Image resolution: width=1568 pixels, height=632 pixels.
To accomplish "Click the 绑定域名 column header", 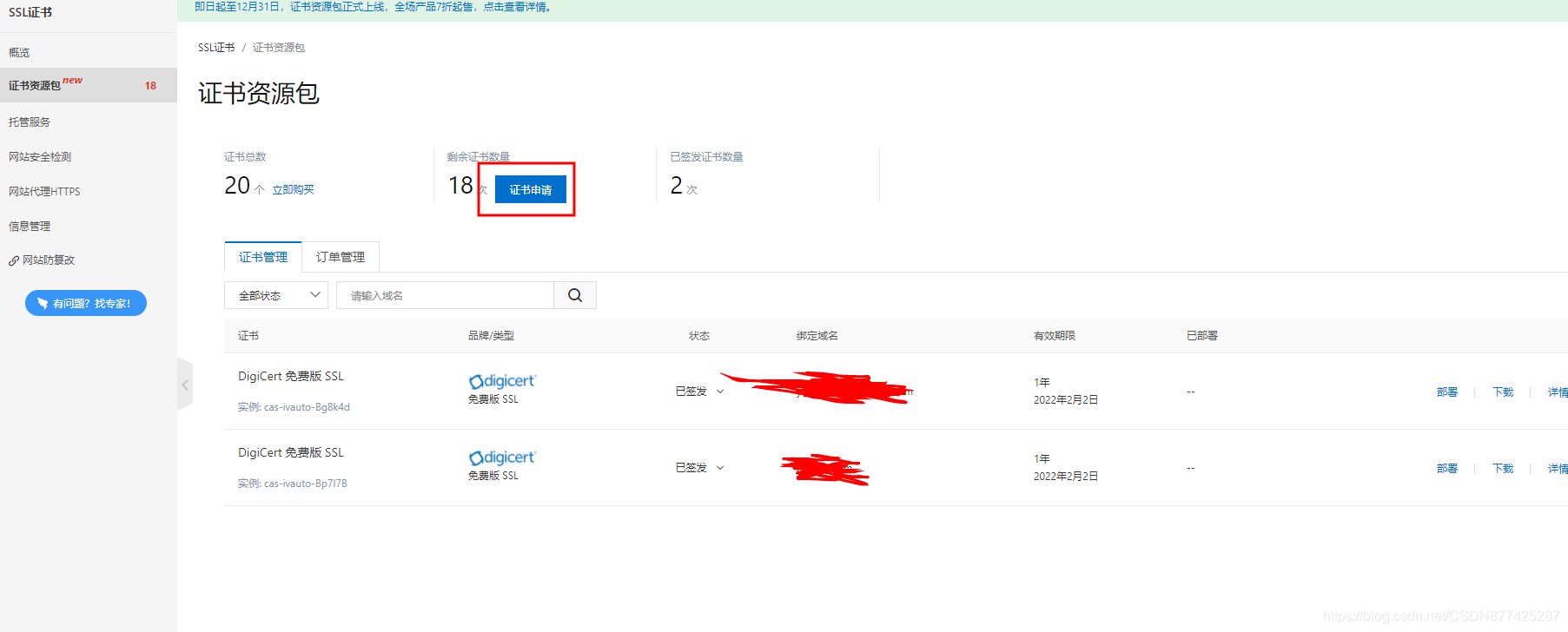I will point(817,335).
